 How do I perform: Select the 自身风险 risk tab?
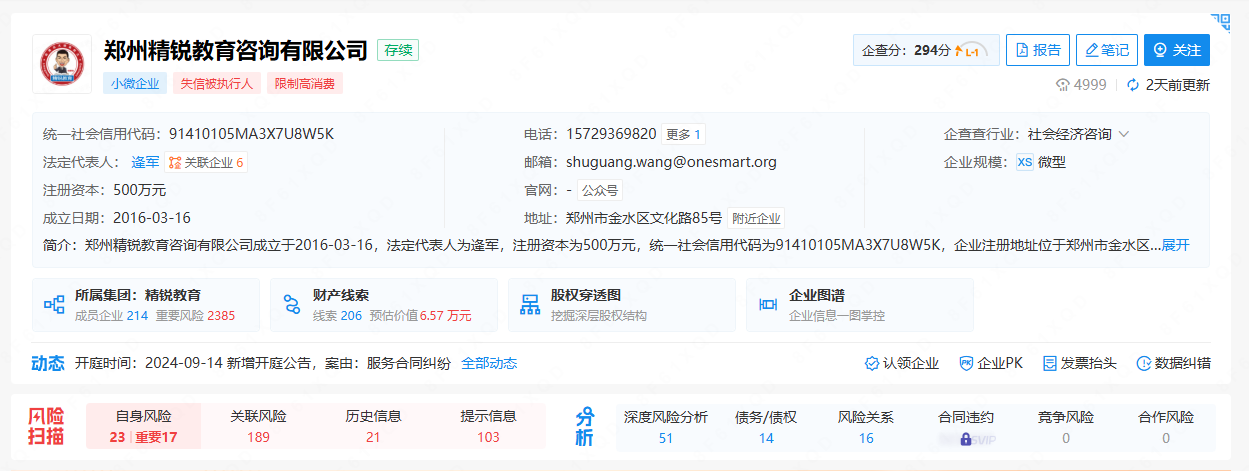143,426
